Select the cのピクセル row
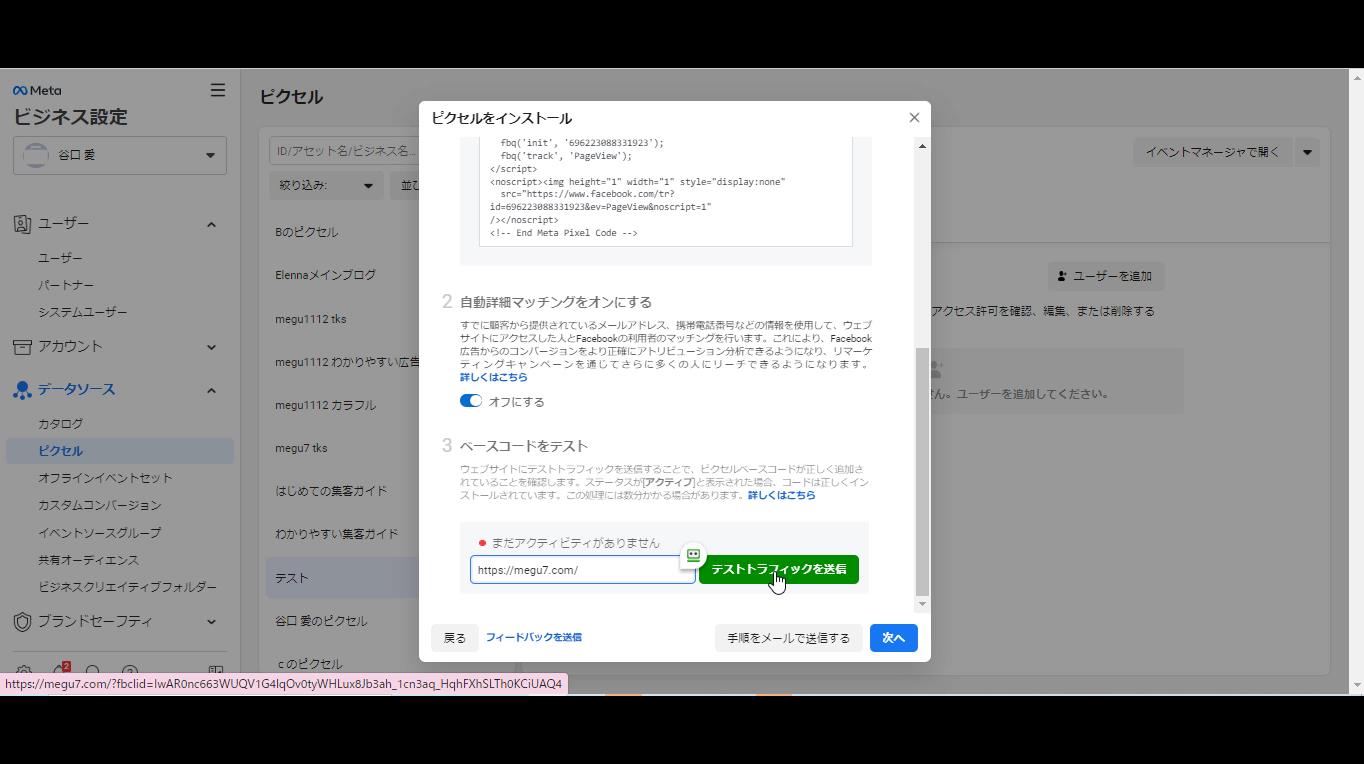The height and width of the screenshot is (764, 1364). pos(343,664)
